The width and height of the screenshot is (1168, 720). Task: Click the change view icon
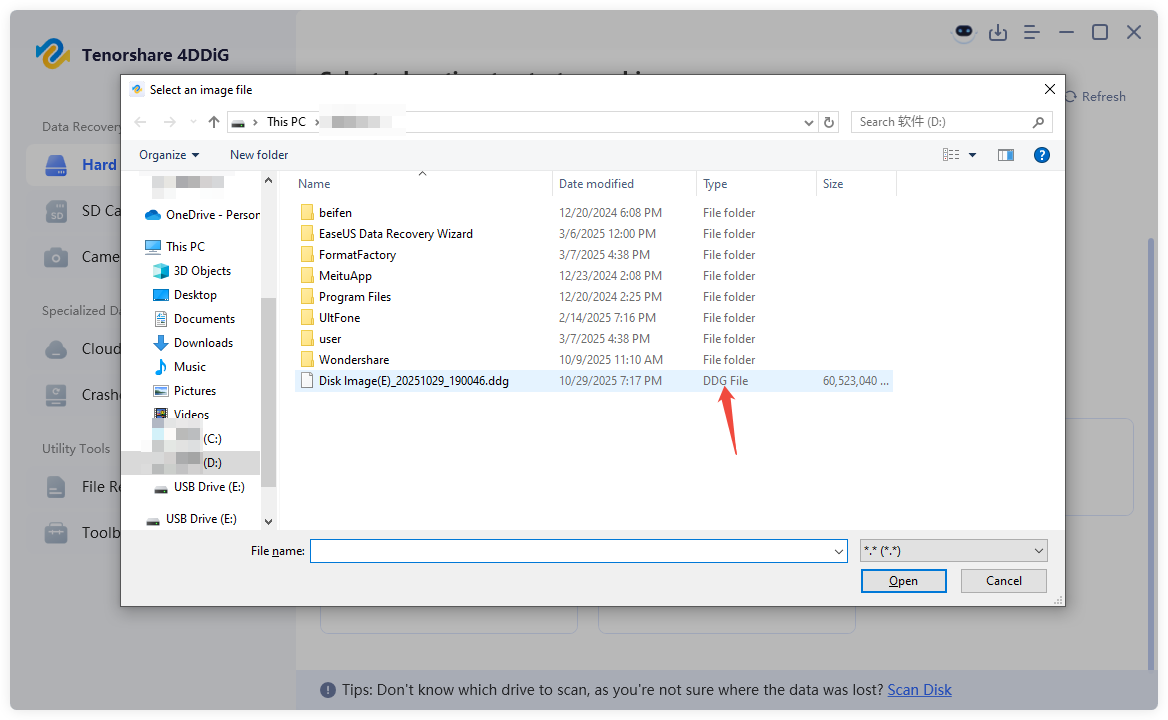[951, 155]
